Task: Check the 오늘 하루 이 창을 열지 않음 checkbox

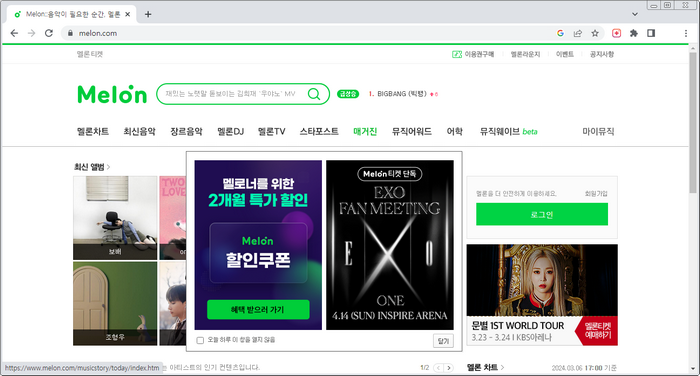Action: point(200,340)
